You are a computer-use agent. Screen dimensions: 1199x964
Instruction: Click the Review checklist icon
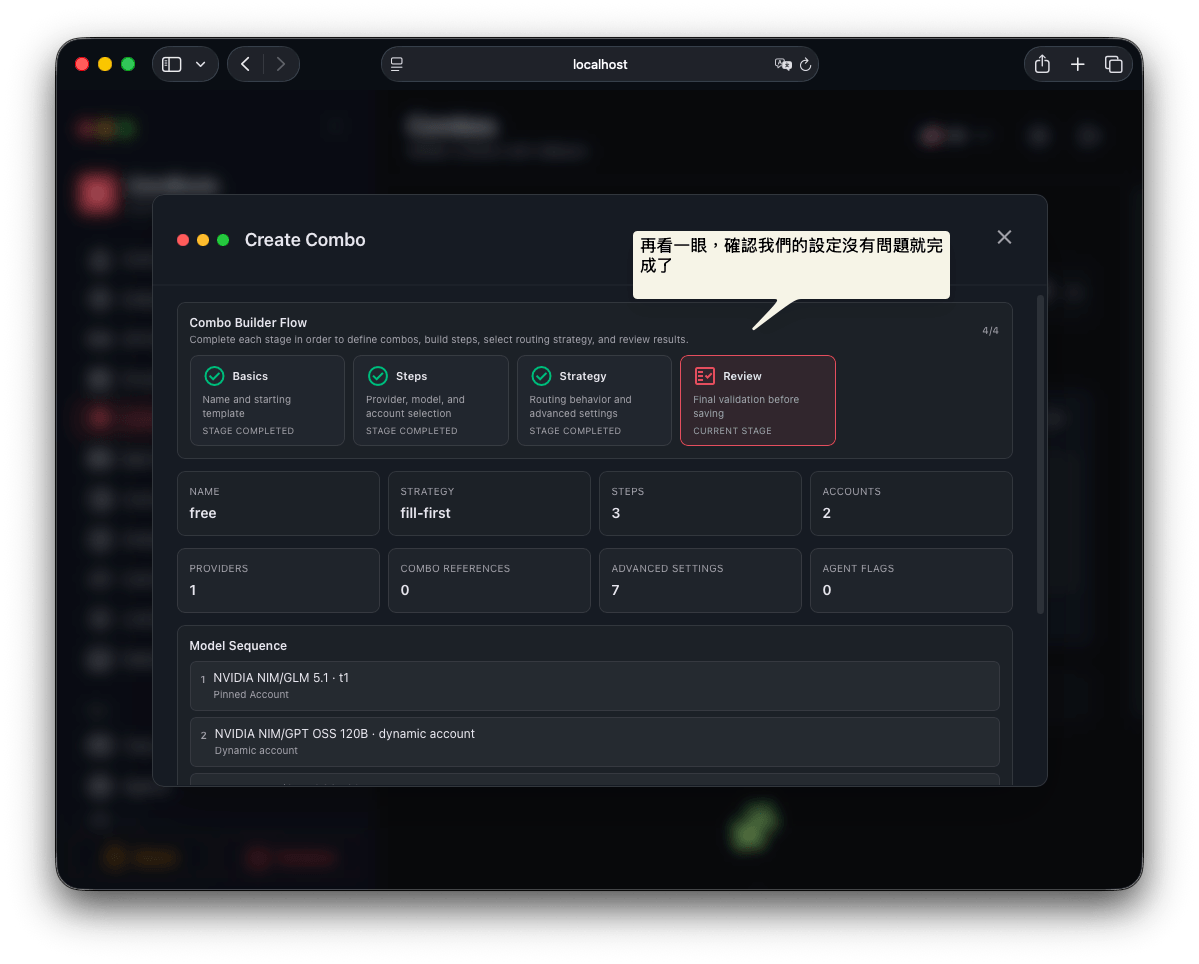[704, 376]
